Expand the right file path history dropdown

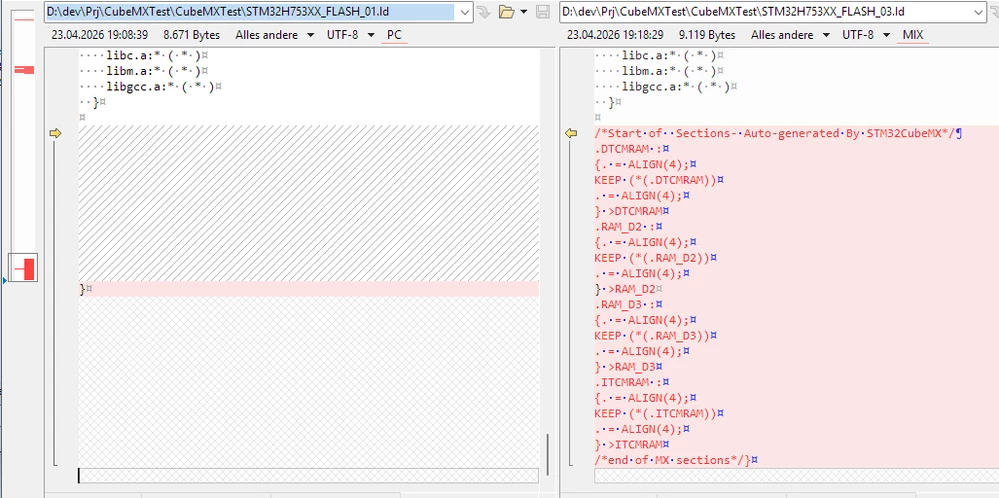coord(979,11)
